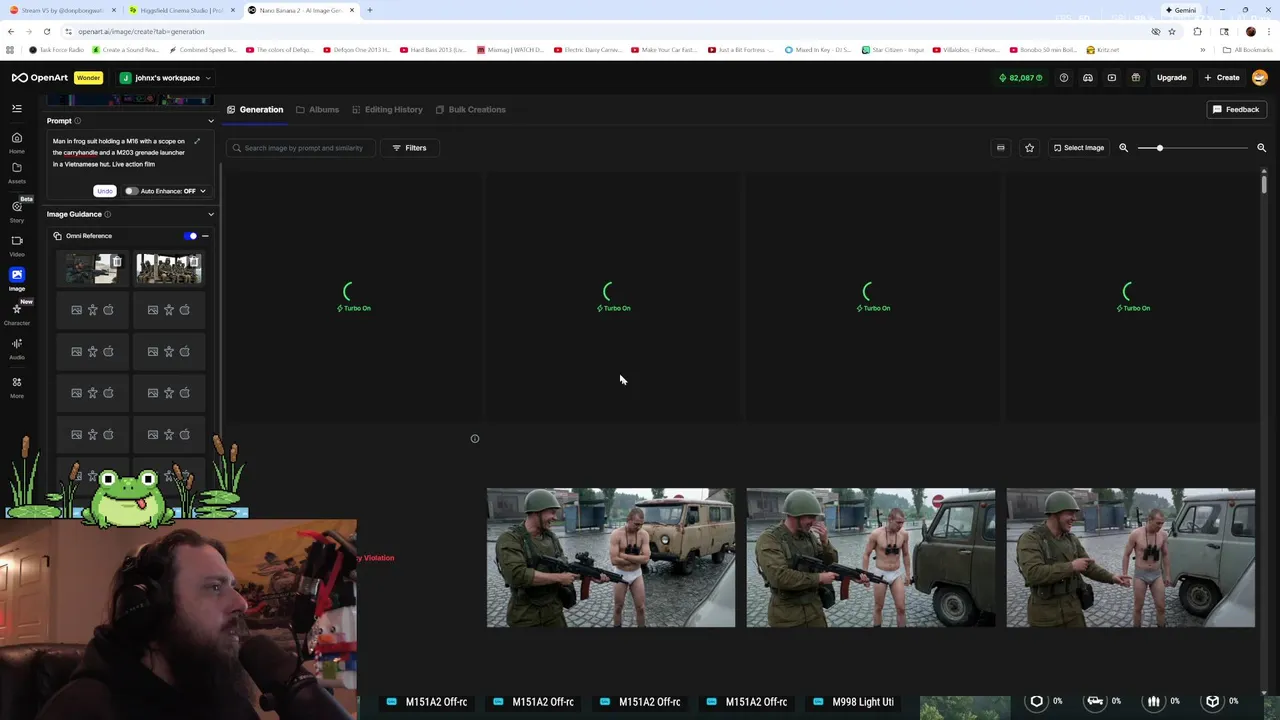Open the video tutorials icon in header
This screenshot has width=1280, height=720.
(1112, 77)
